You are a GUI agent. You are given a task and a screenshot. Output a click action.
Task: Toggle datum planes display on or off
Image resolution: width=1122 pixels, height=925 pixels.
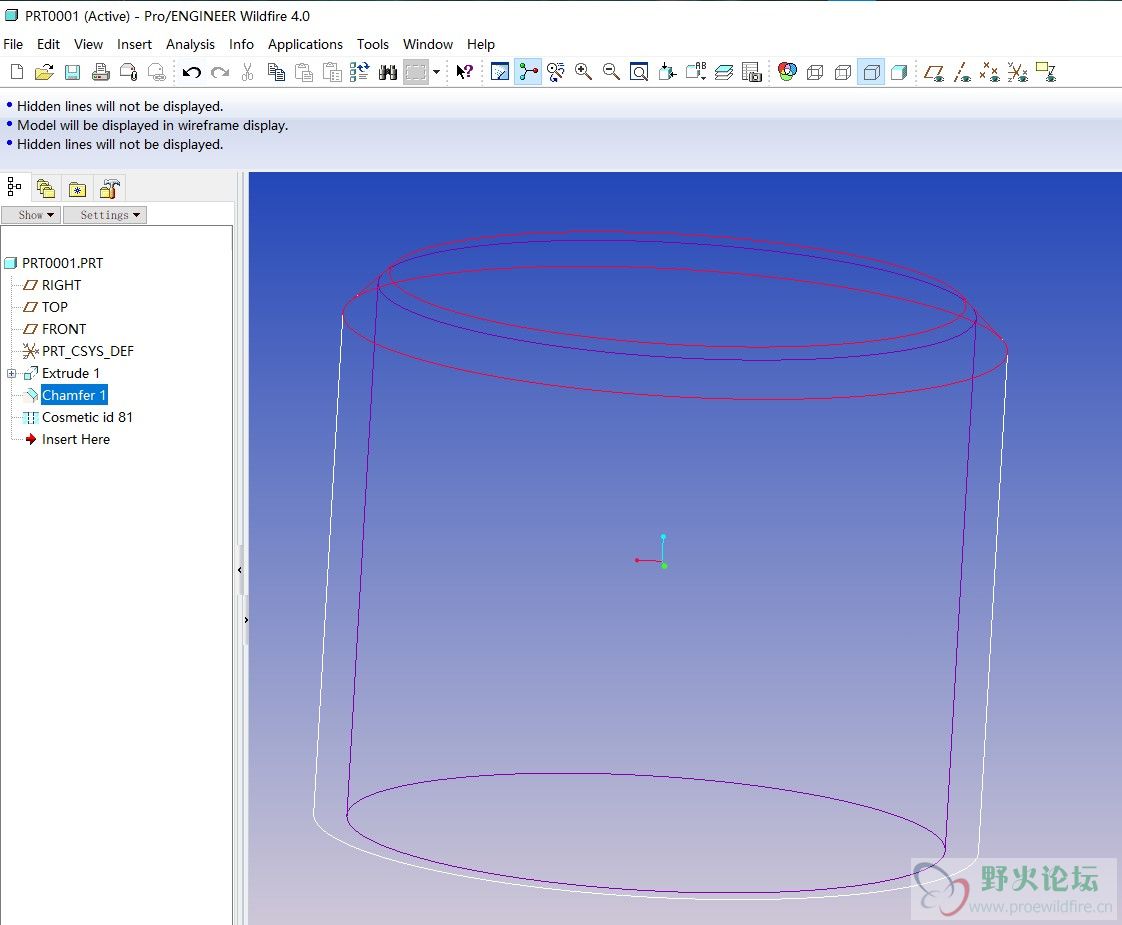(x=934, y=72)
